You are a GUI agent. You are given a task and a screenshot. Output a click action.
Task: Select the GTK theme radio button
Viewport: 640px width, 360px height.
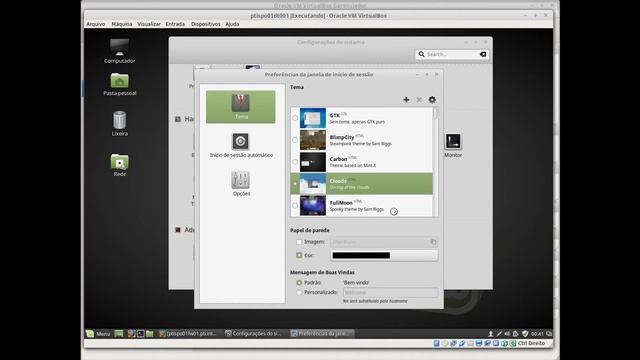295,118
